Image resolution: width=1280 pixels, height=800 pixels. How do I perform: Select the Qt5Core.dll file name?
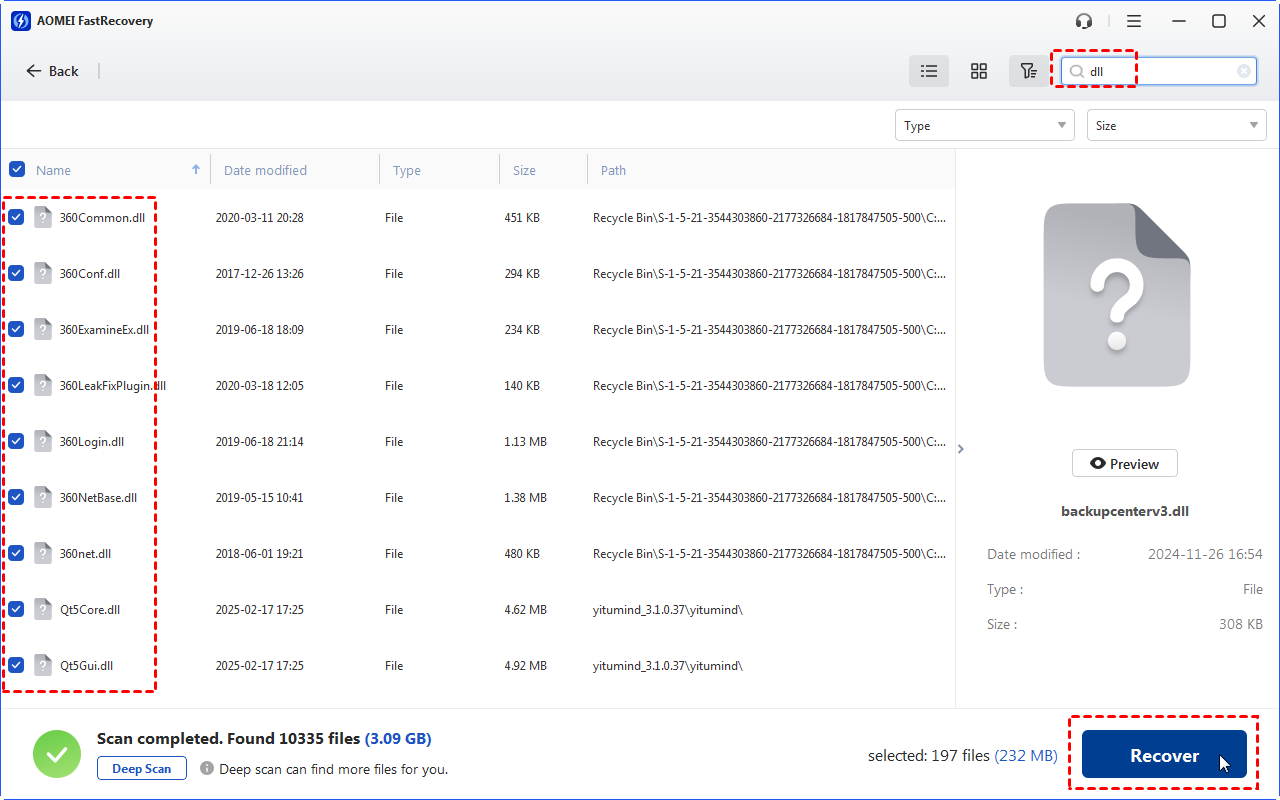pyautogui.click(x=90, y=609)
